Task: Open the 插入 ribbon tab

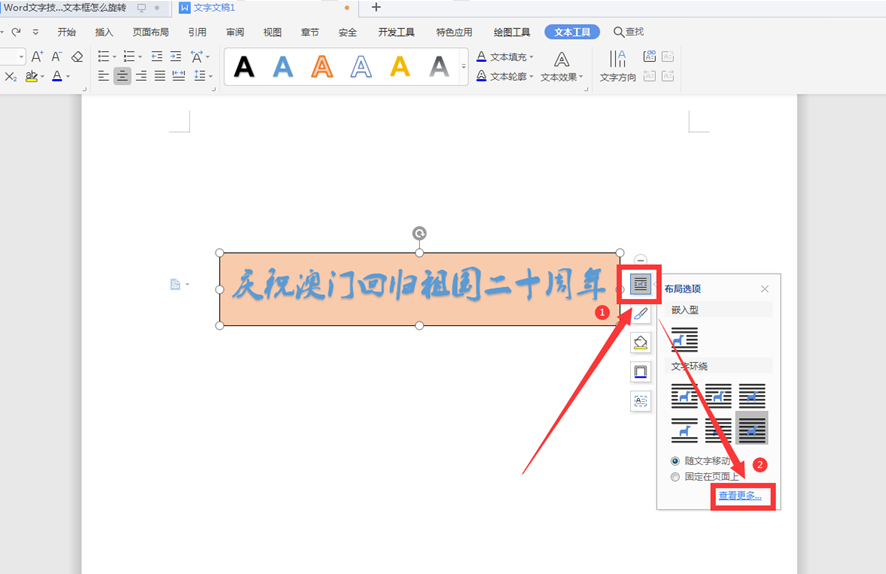Action: tap(104, 32)
